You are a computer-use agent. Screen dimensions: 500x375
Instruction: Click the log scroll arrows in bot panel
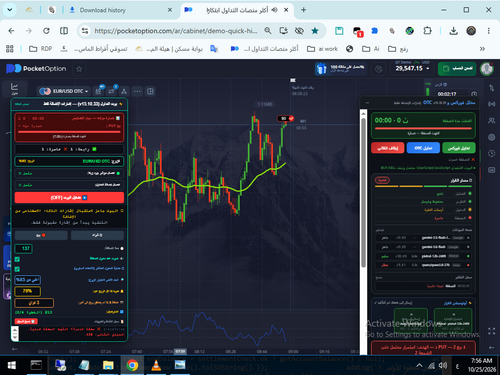15,333
